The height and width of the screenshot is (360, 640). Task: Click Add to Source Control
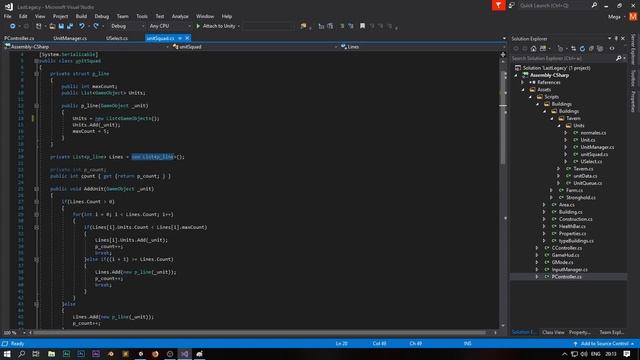click(x=604, y=344)
